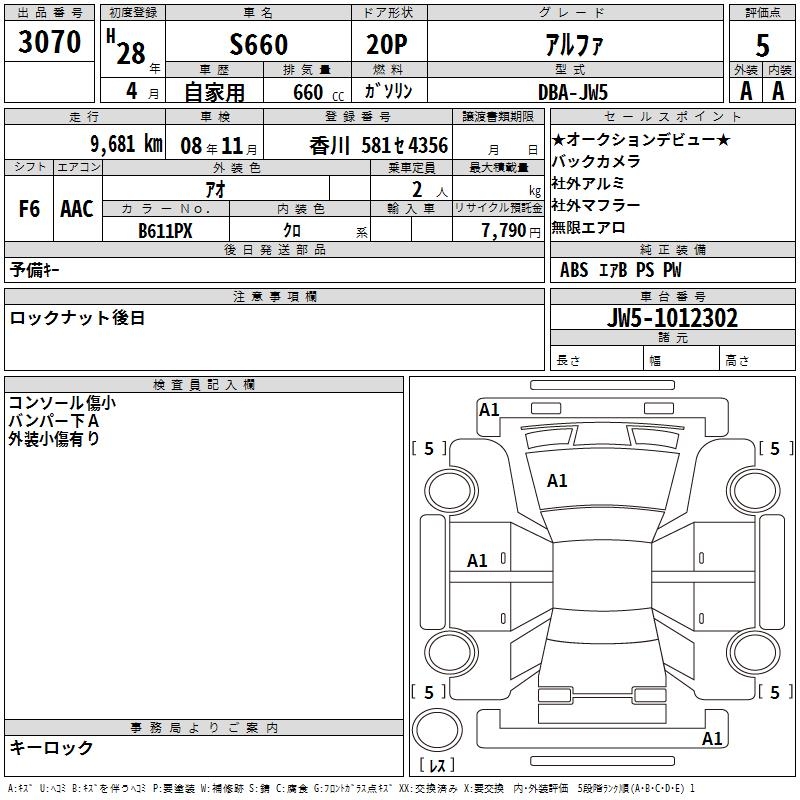Screen dimensions: 800x800
Task: Click genuine equipment ABS エアB PS PW
Action: point(620,270)
